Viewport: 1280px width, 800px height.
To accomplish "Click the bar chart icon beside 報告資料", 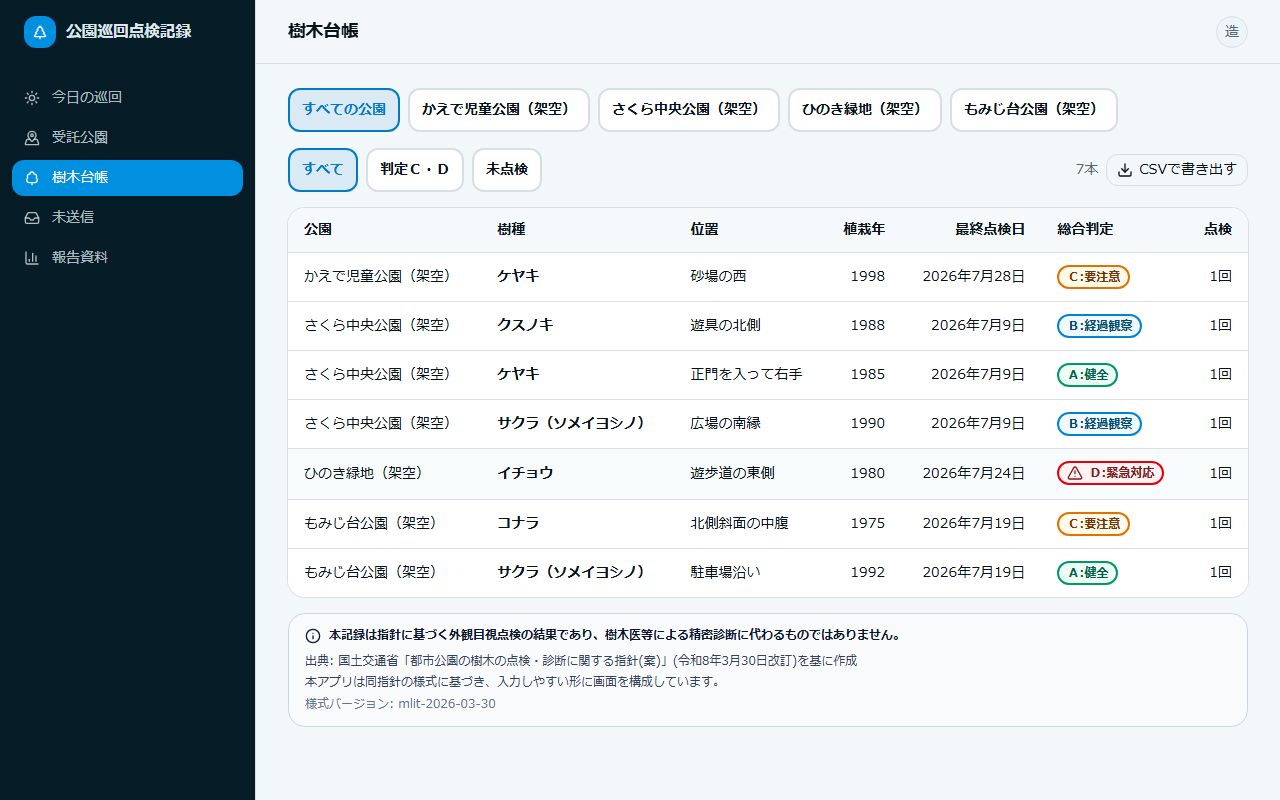I will [x=32, y=258].
